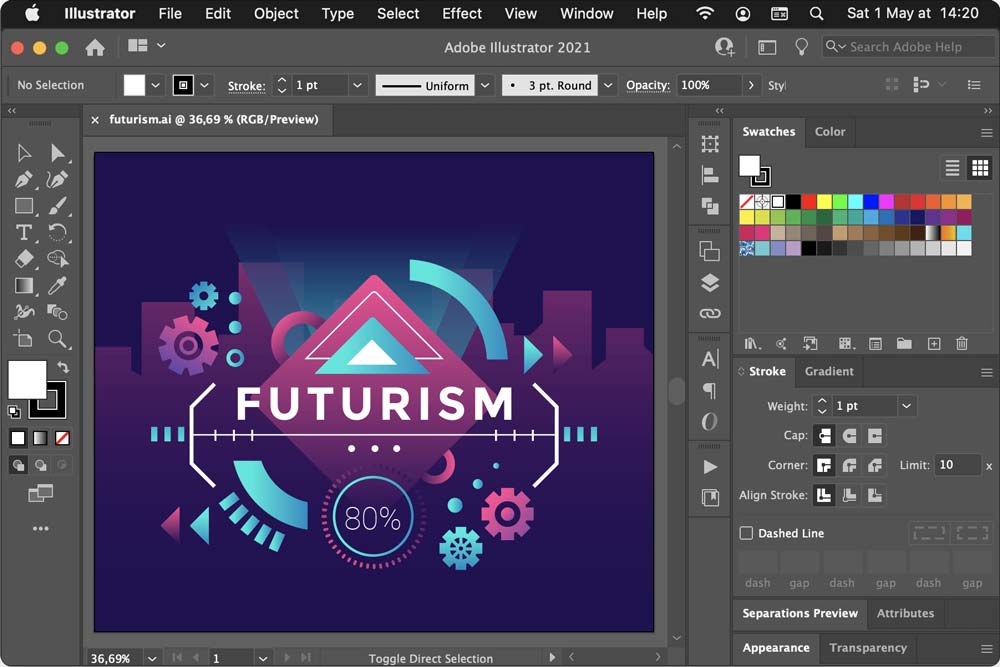The width and height of the screenshot is (1000, 667).
Task: Pick the red color swatch
Action: 809,202
